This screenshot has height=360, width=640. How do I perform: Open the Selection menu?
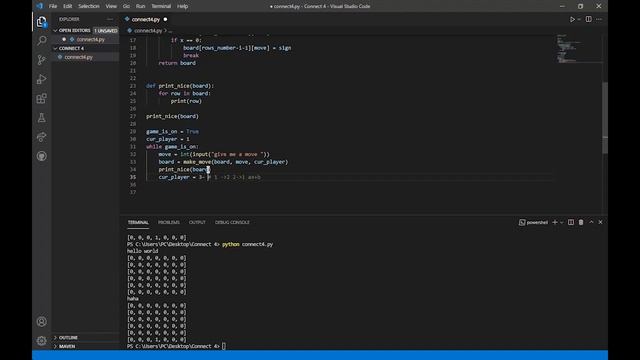[89, 6]
